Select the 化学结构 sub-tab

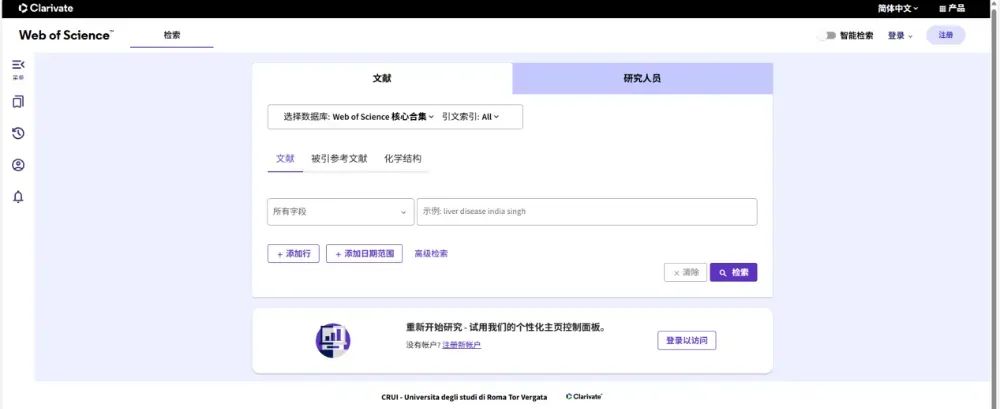[402, 159]
